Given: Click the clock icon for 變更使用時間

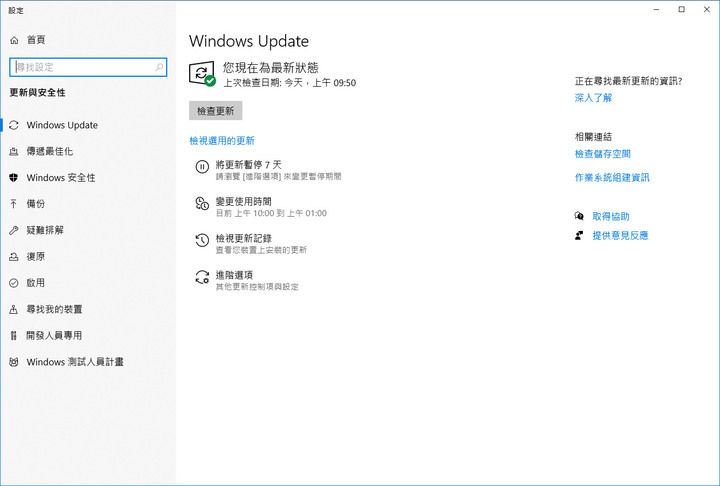Looking at the screenshot, I should (202, 203).
